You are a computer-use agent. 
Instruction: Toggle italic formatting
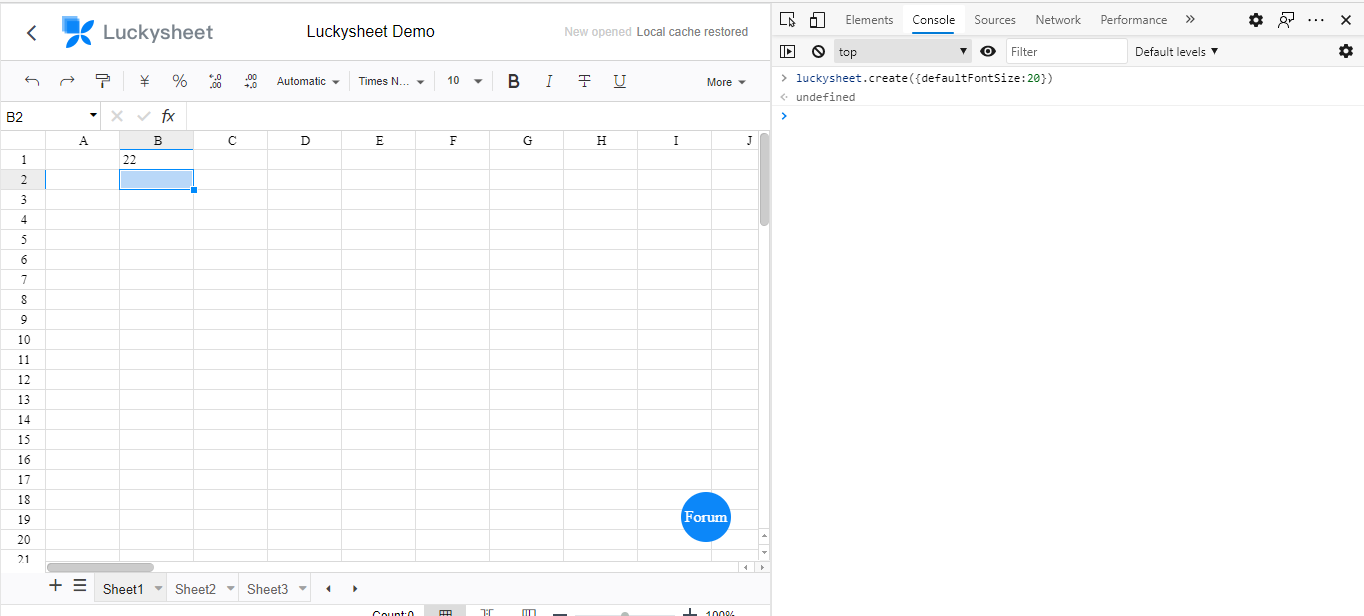coord(548,82)
